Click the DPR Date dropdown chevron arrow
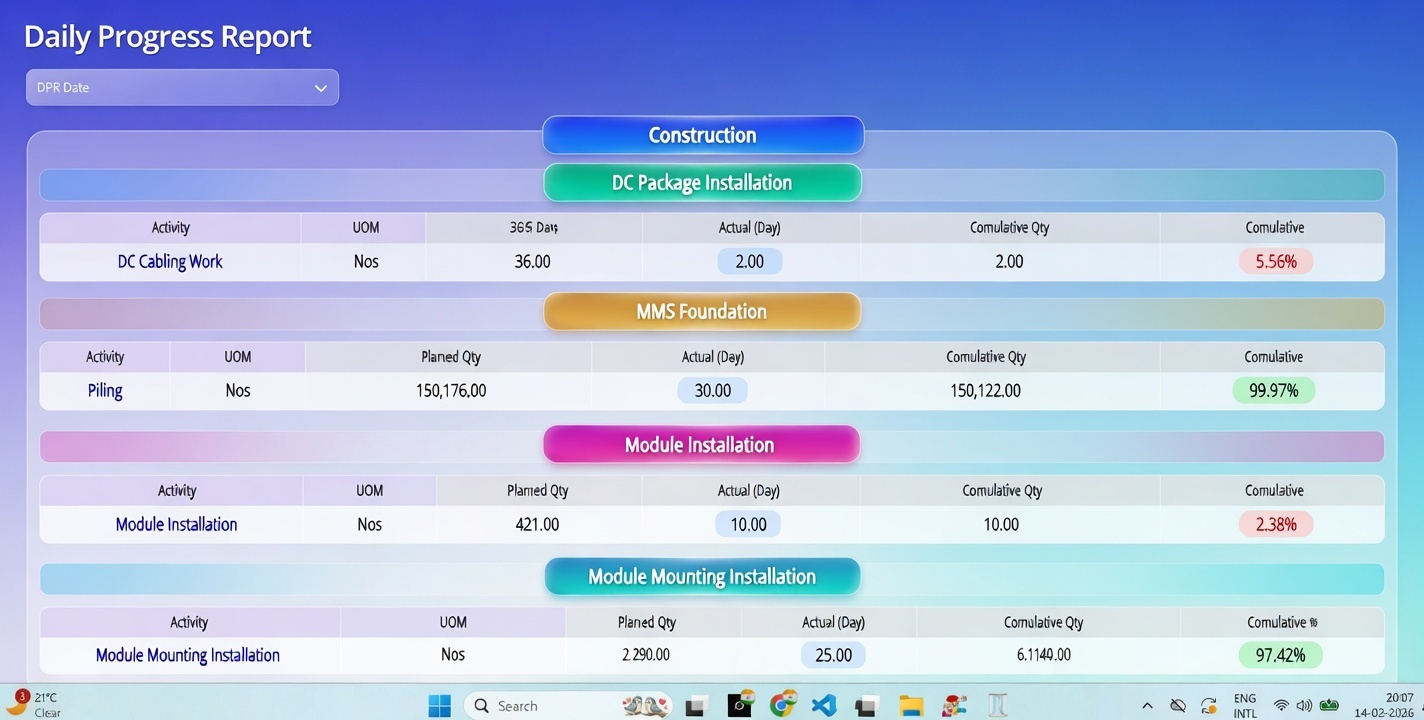The image size is (1424, 720). click(321, 88)
